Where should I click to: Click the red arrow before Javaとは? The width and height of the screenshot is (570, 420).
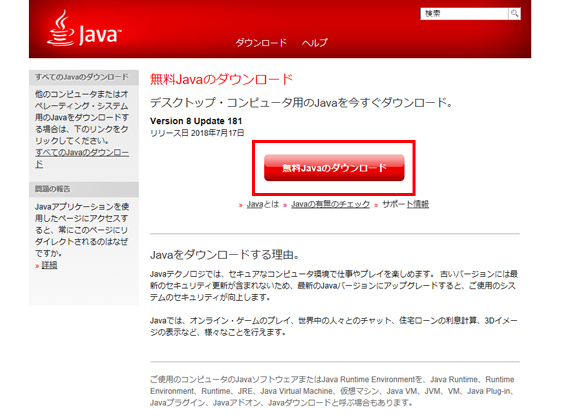[240, 205]
